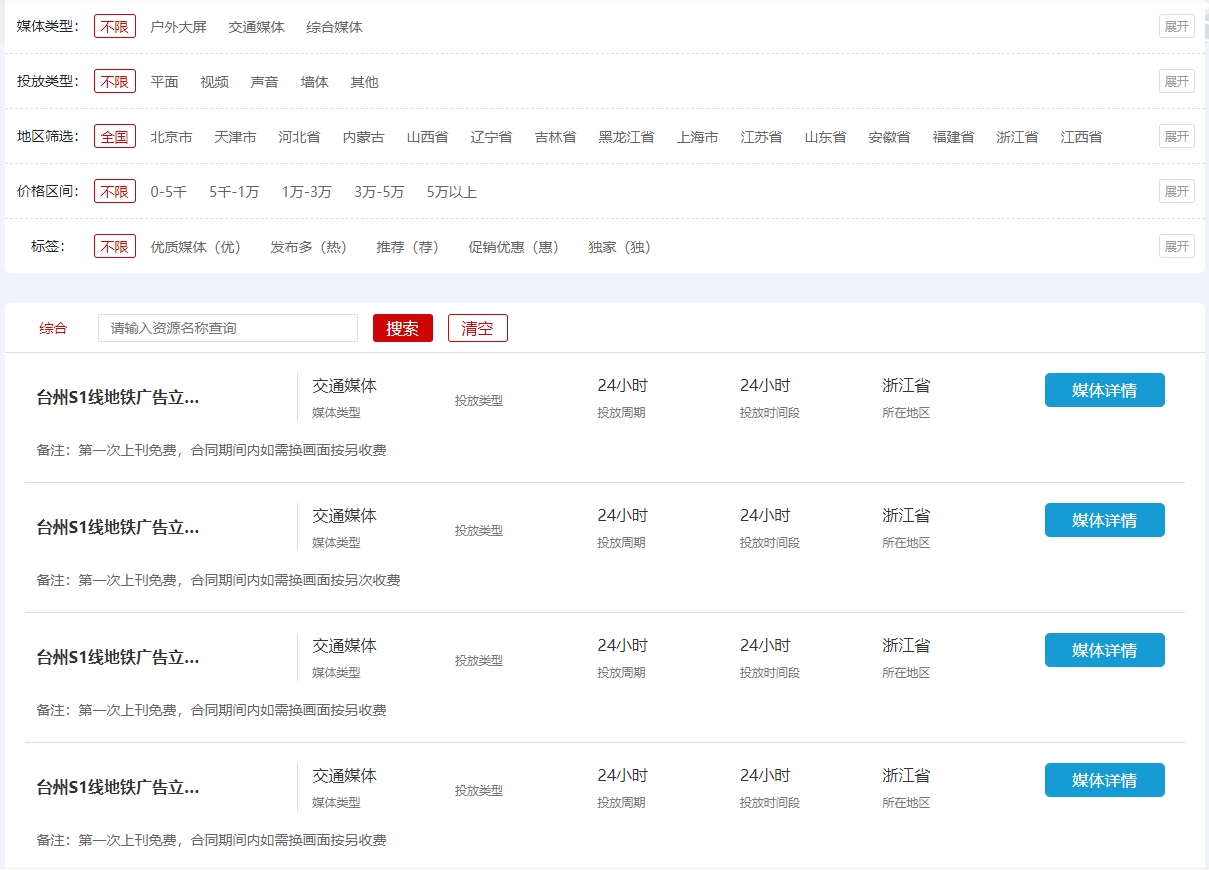
Task: Expand the 媒体类型 filter row
Action: point(1176,27)
